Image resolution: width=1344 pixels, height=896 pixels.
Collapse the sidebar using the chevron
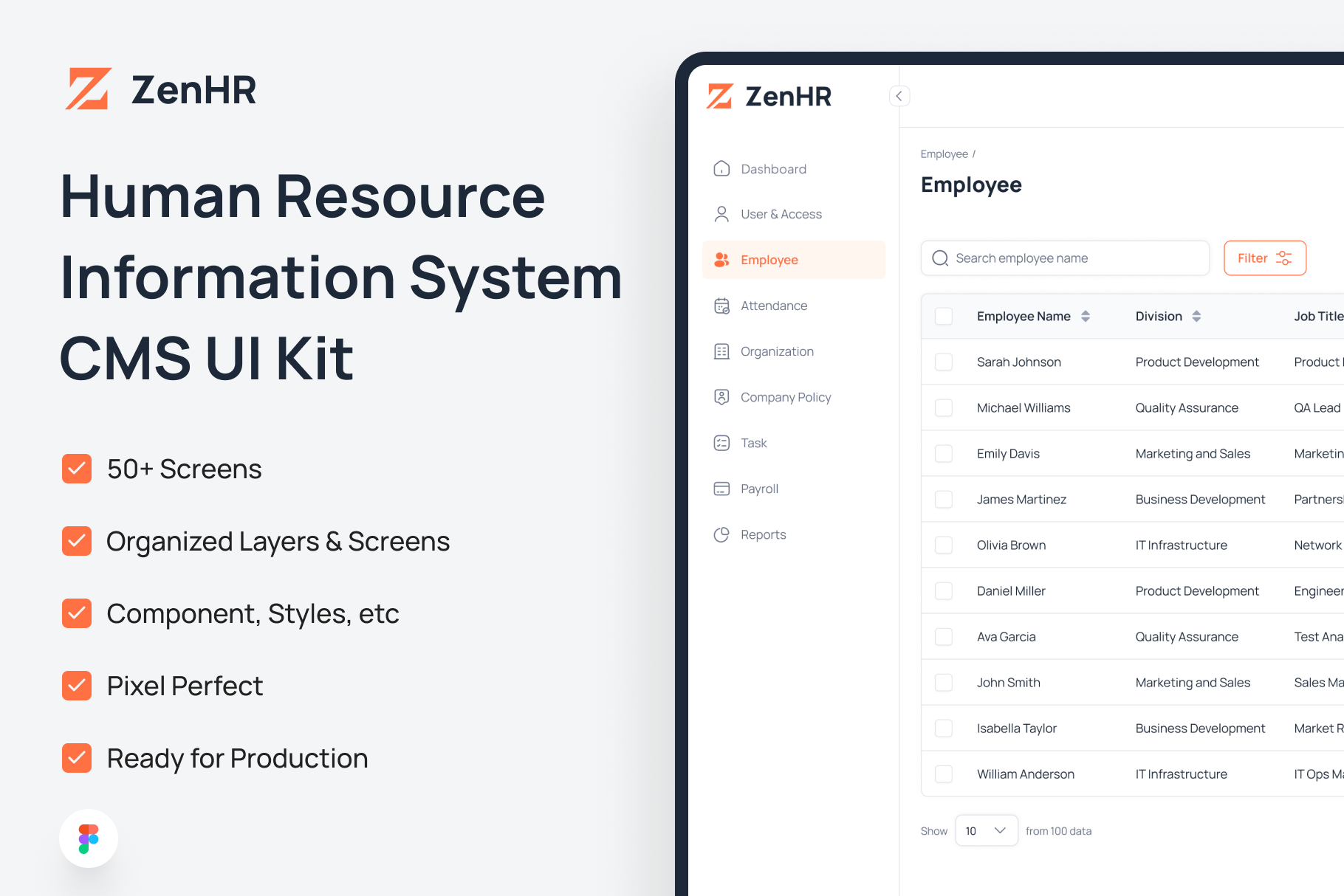pos(899,96)
